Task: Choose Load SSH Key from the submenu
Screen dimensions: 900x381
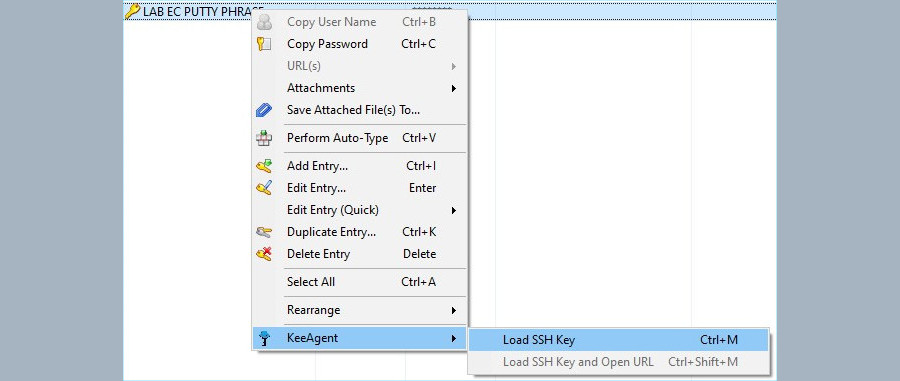Action: pos(619,340)
